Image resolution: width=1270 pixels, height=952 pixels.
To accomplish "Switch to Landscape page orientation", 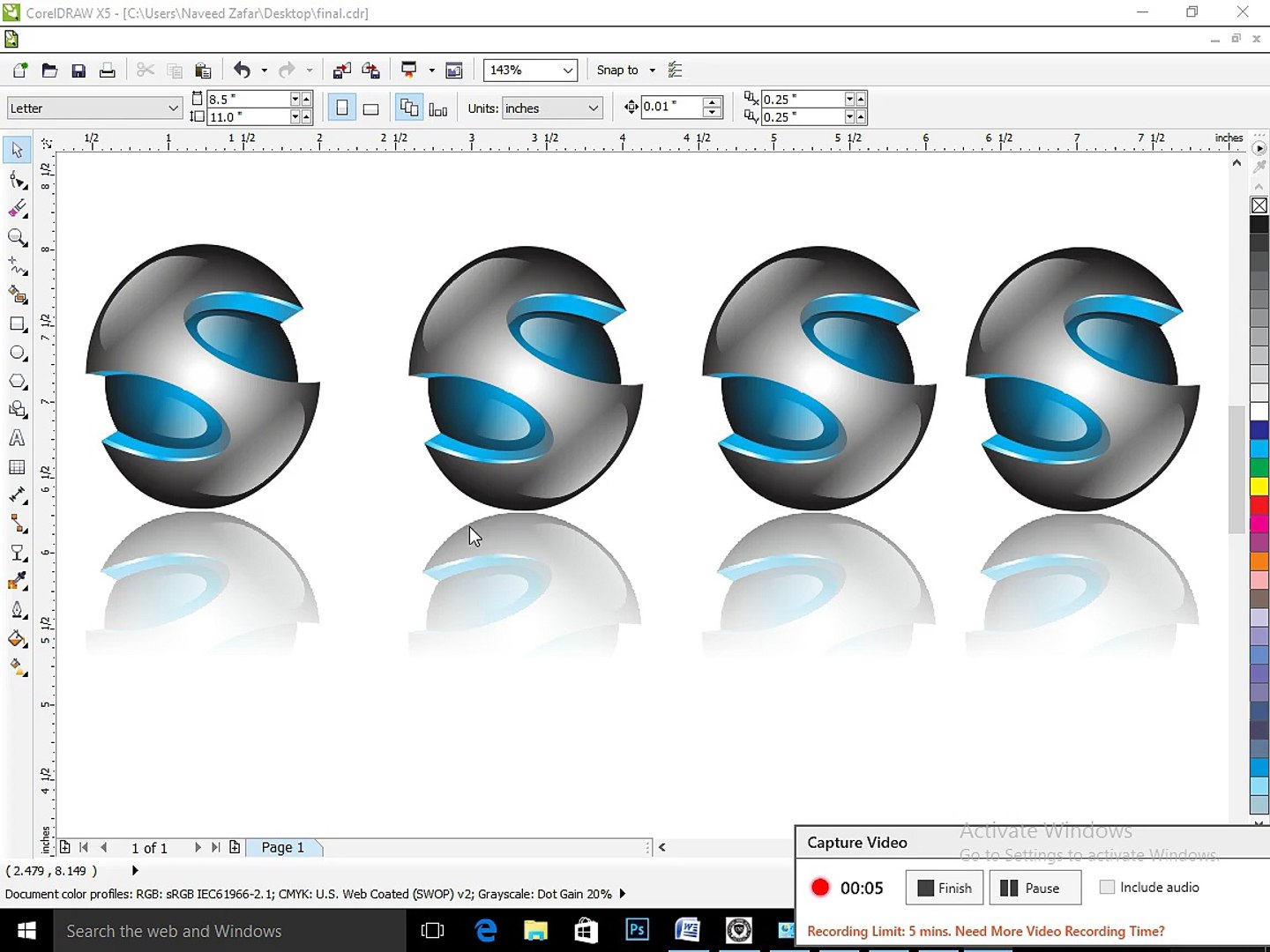I will [x=371, y=108].
